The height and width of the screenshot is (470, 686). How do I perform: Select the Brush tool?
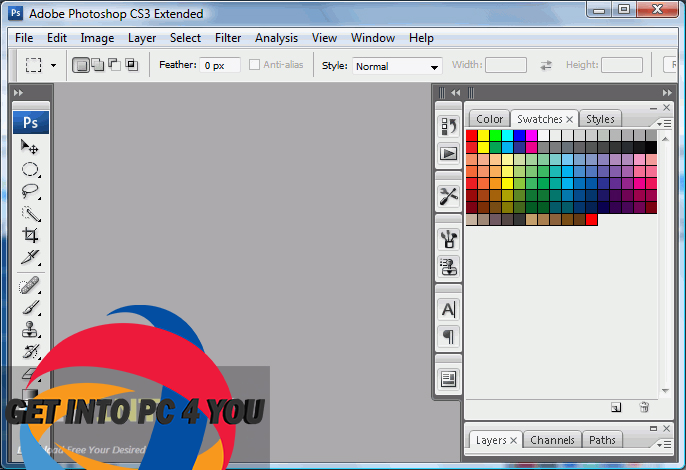[x=30, y=308]
